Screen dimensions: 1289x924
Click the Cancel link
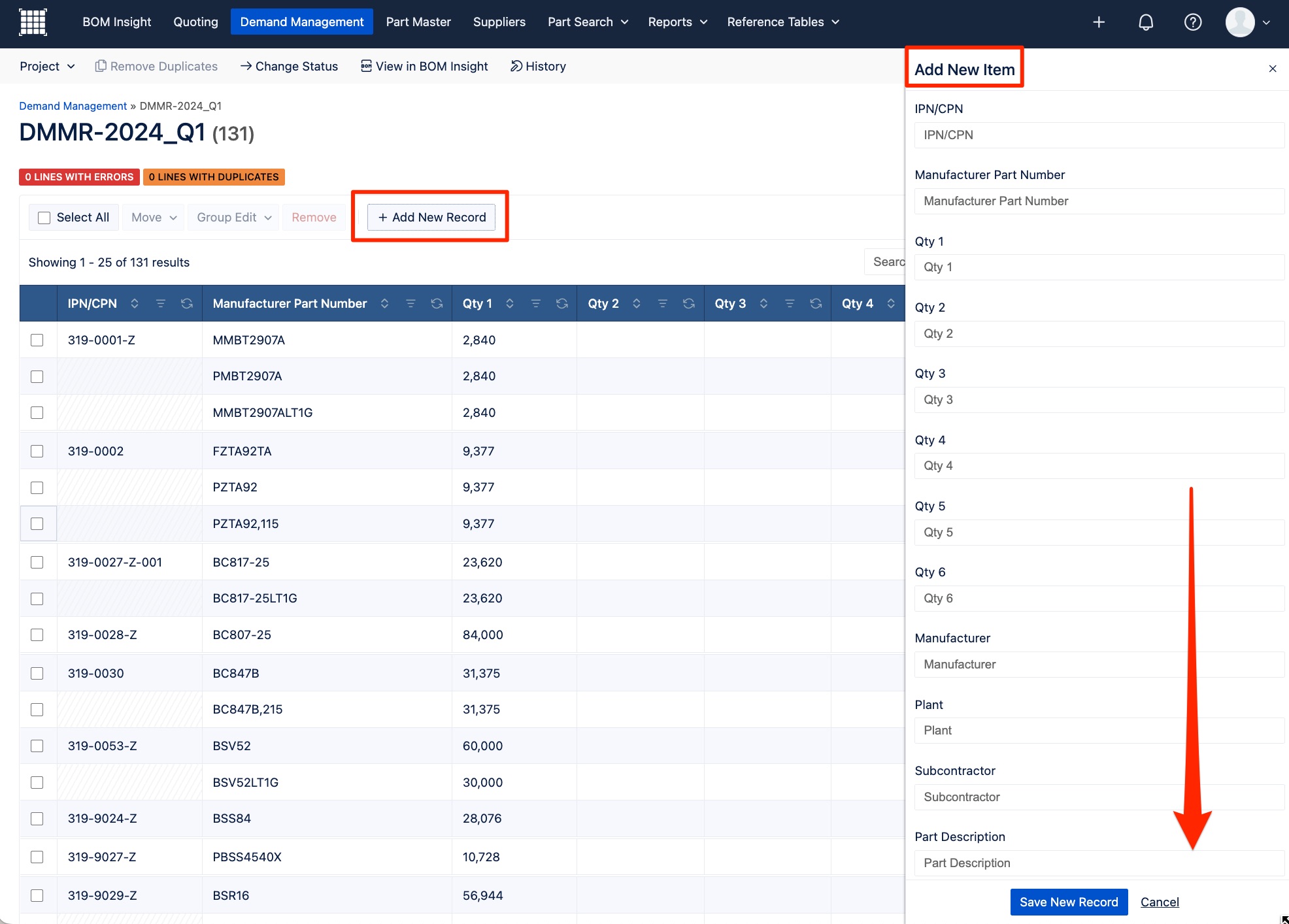coord(1160,902)
